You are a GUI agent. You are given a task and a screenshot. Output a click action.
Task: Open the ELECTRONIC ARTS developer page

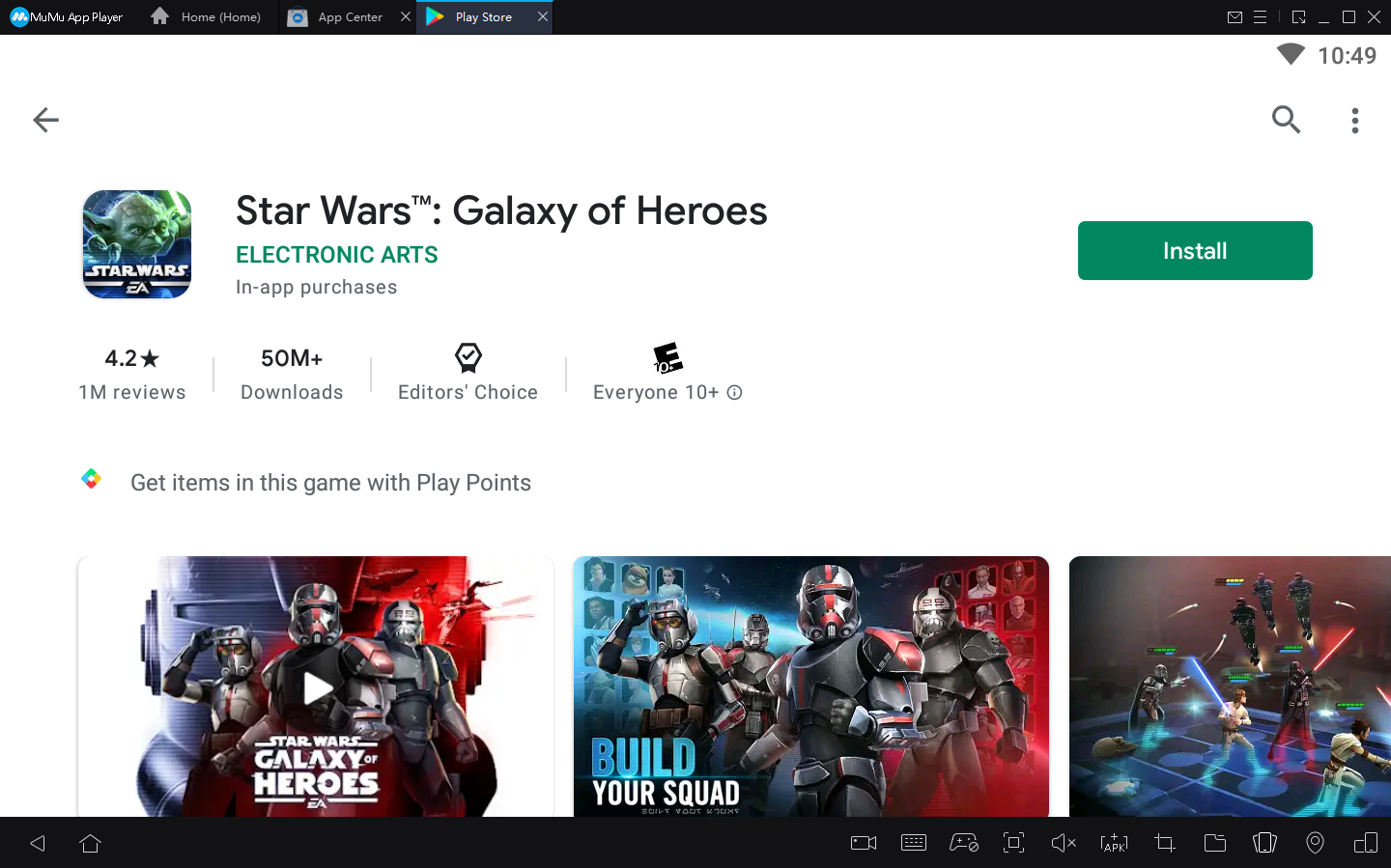coord(337,255)
